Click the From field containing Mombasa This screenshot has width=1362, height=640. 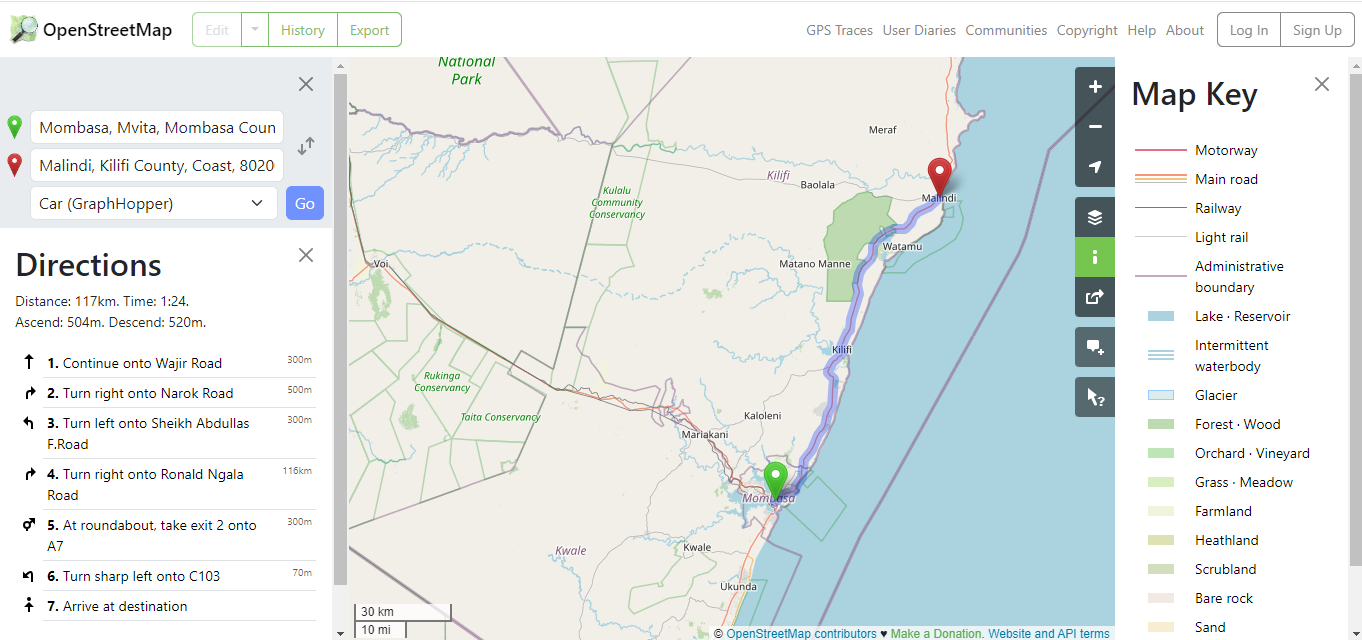pos(157,127)
